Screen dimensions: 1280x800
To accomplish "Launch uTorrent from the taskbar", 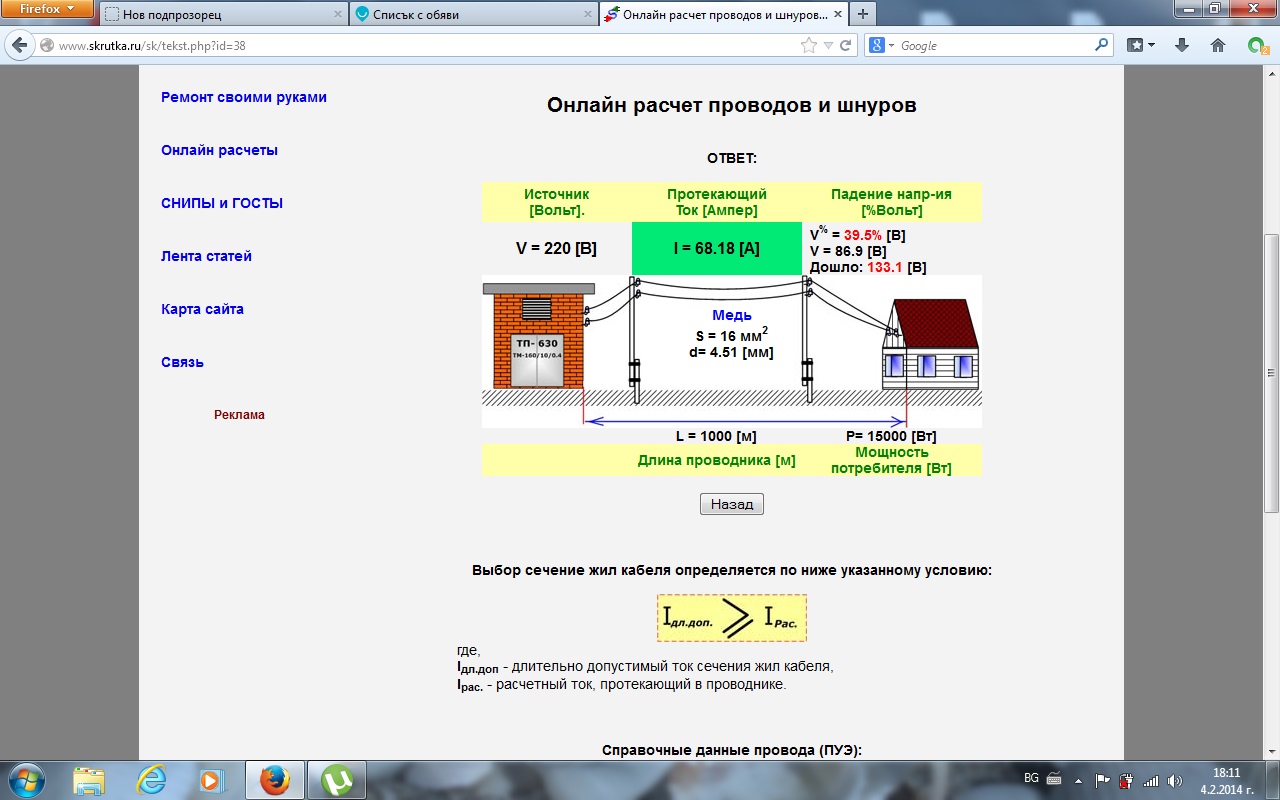I will click(x=337, y=779).
